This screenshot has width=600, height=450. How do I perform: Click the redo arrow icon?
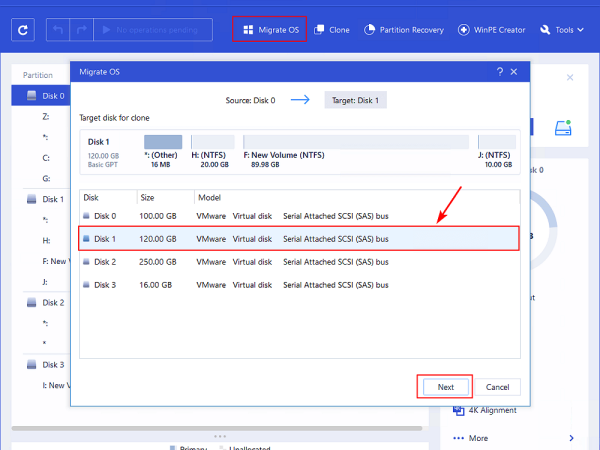point(82,30)
